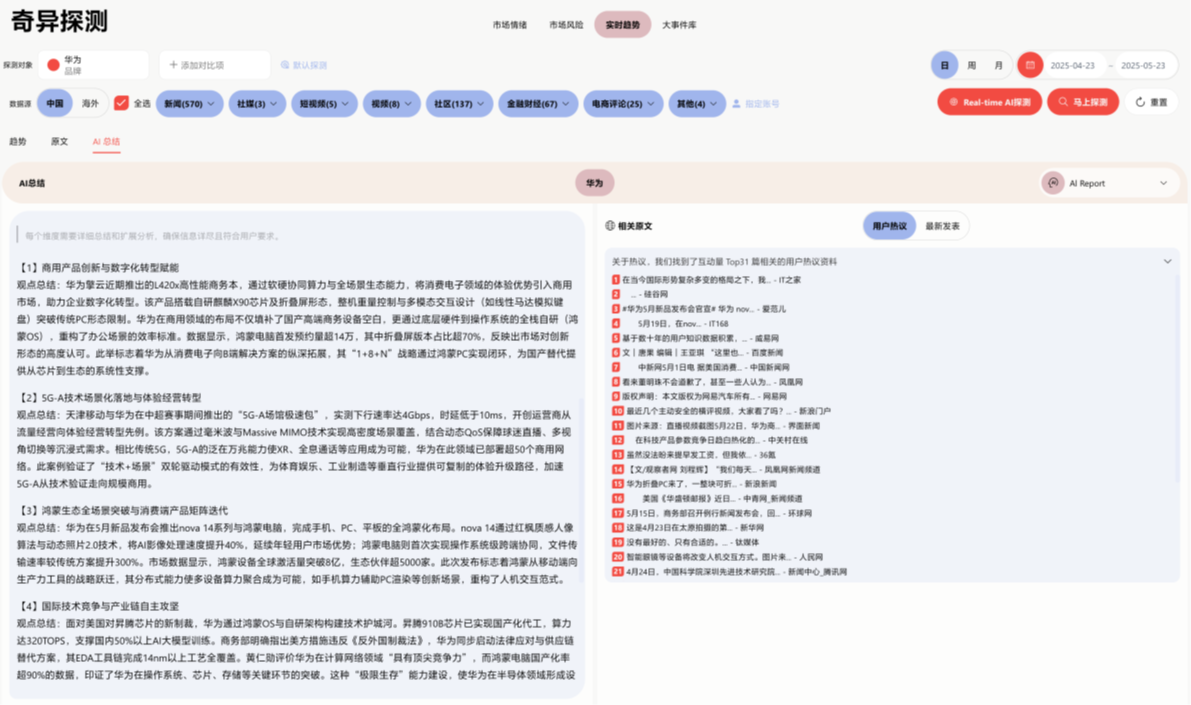Click the 重置 refresh arrow icon
This screenshot has width=1191, height=705.
[1140, 102]
